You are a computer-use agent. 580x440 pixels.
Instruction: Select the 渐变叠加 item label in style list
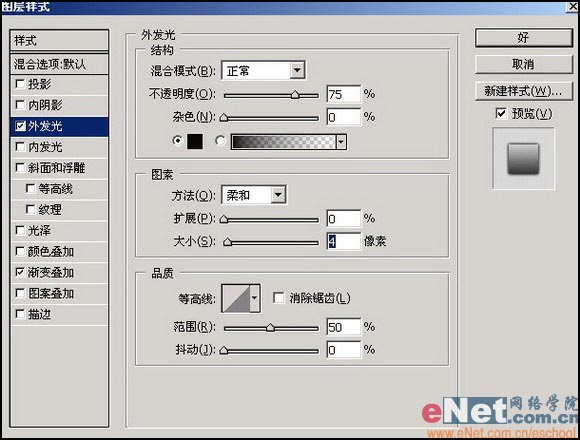(51, 273)
